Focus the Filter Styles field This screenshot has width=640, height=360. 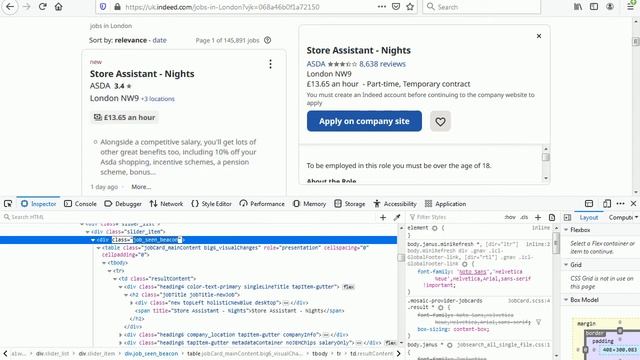pyautogui.click(x=455, y=217)
